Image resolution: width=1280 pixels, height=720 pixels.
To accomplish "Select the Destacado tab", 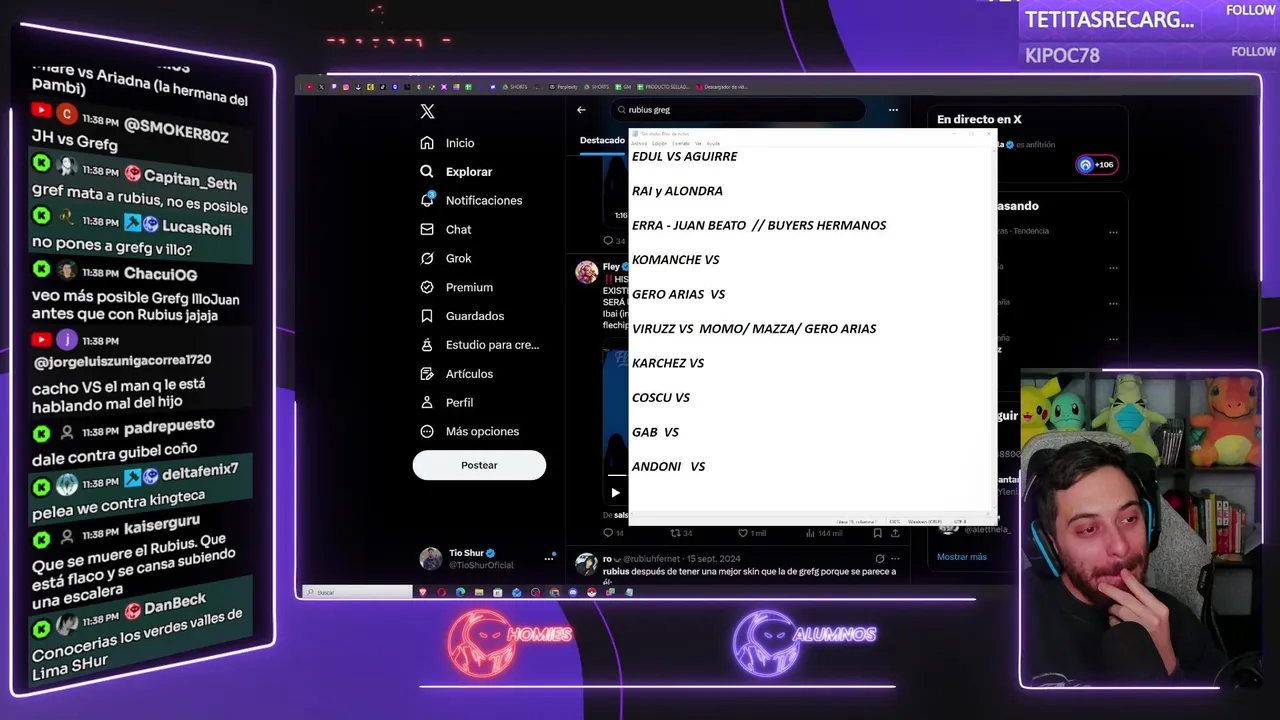I will (x=602, y=140).
